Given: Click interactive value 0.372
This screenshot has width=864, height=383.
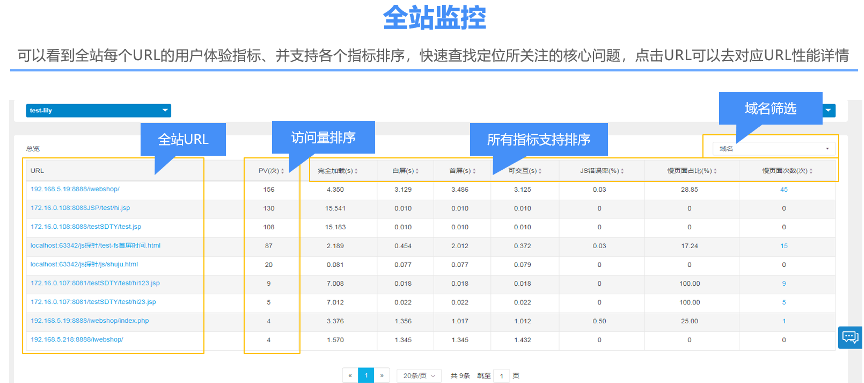Looking at the screenshot, I should click(522, 245).
